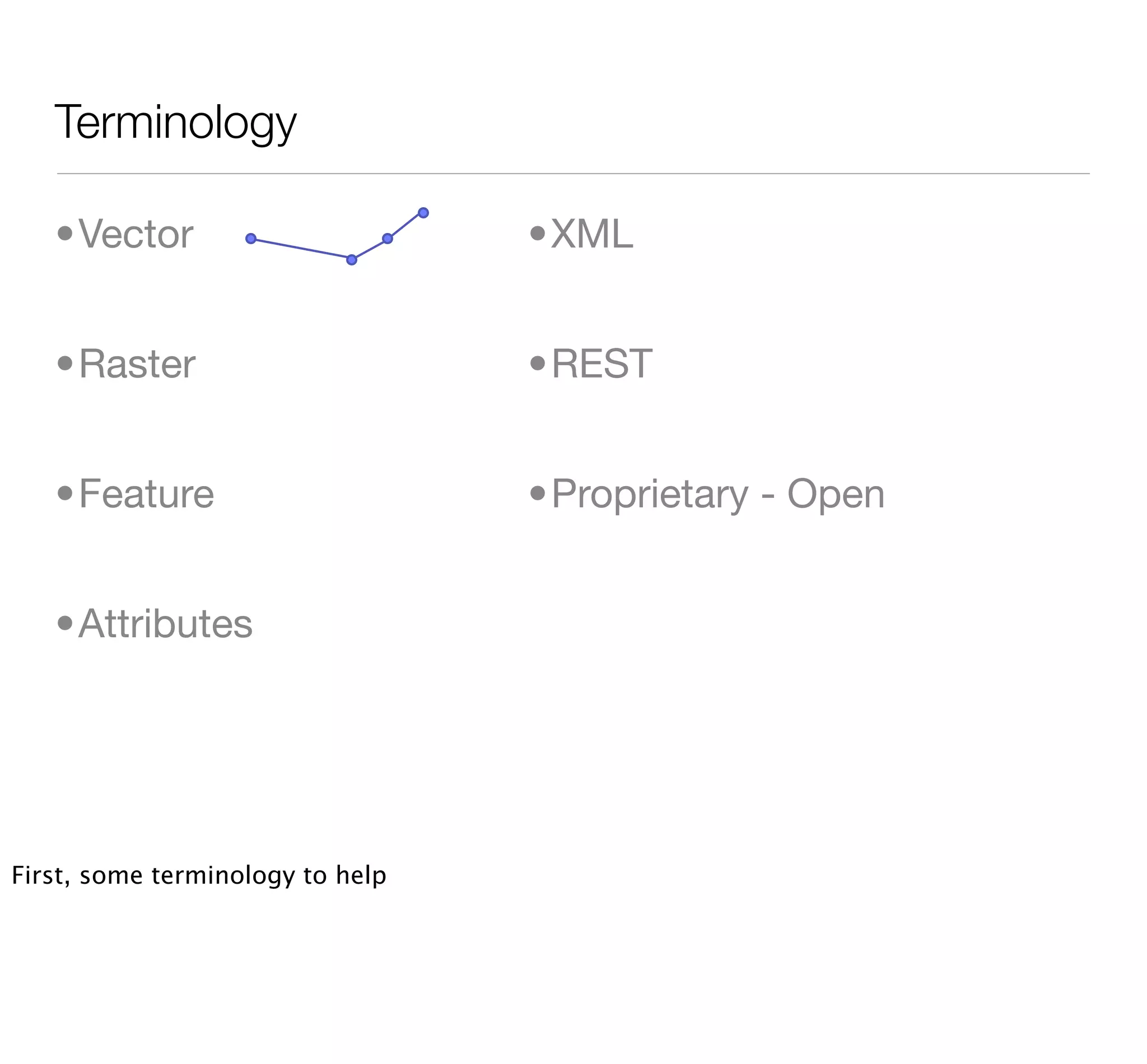Screen dimensions: 1147x1064
Task: Click the caption "First, some terminology to help"
Action: tap(199, 875)
